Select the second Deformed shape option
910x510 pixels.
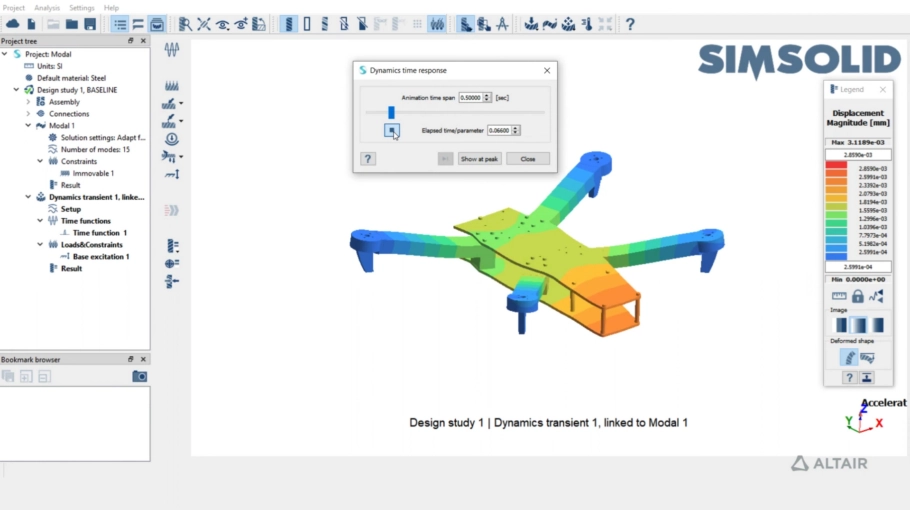[x=868, y=357]
